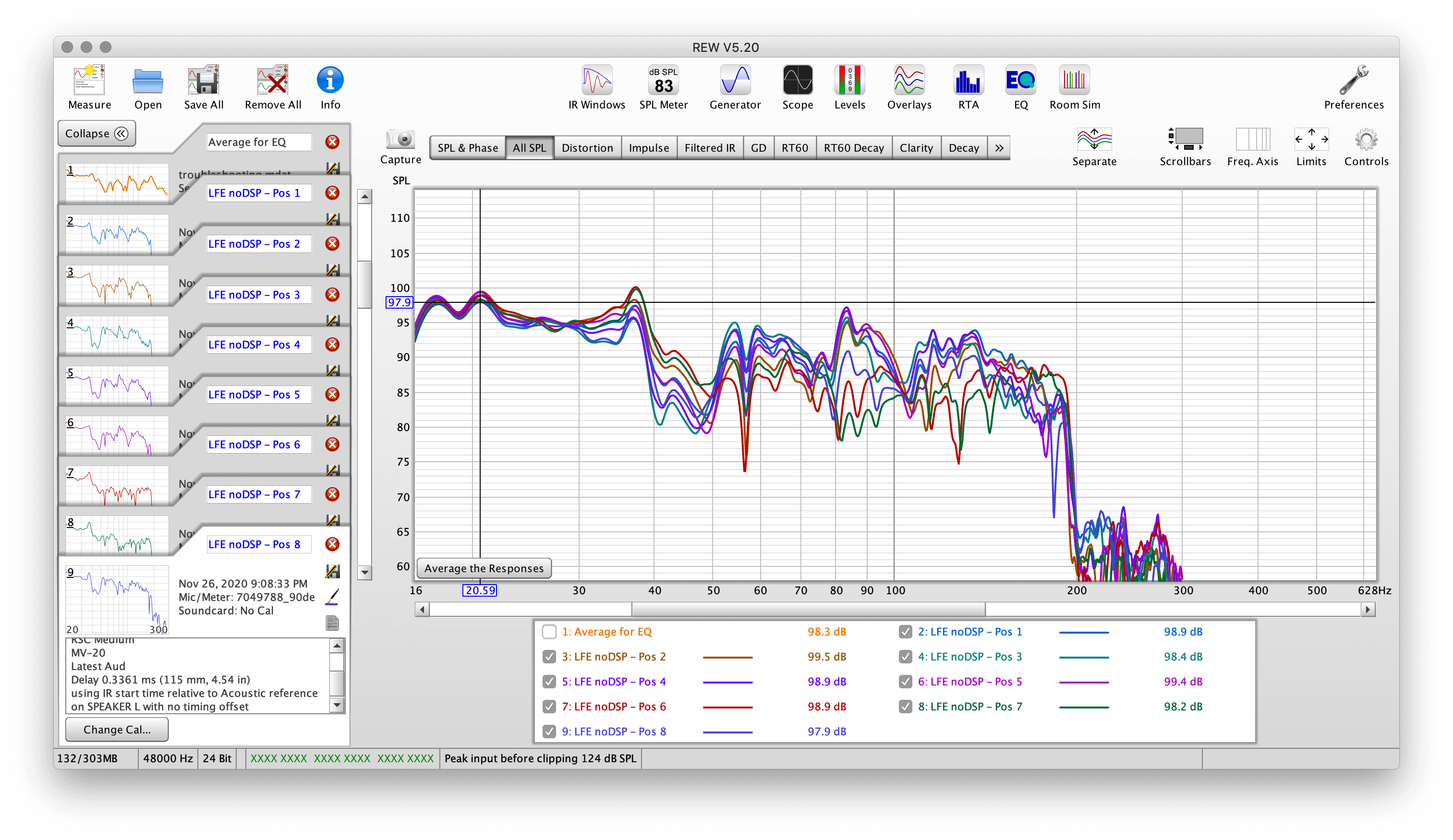Image resolution: width=1453 pixels, height=840 pixels.
Task: Uncheck 2: LFE noDSP – Pos 1 trace
Action: coord(905,632)
